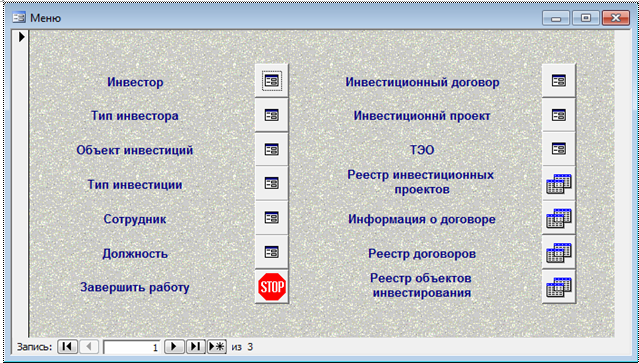Open the Объект инвестиций form button

coord(272,150)
